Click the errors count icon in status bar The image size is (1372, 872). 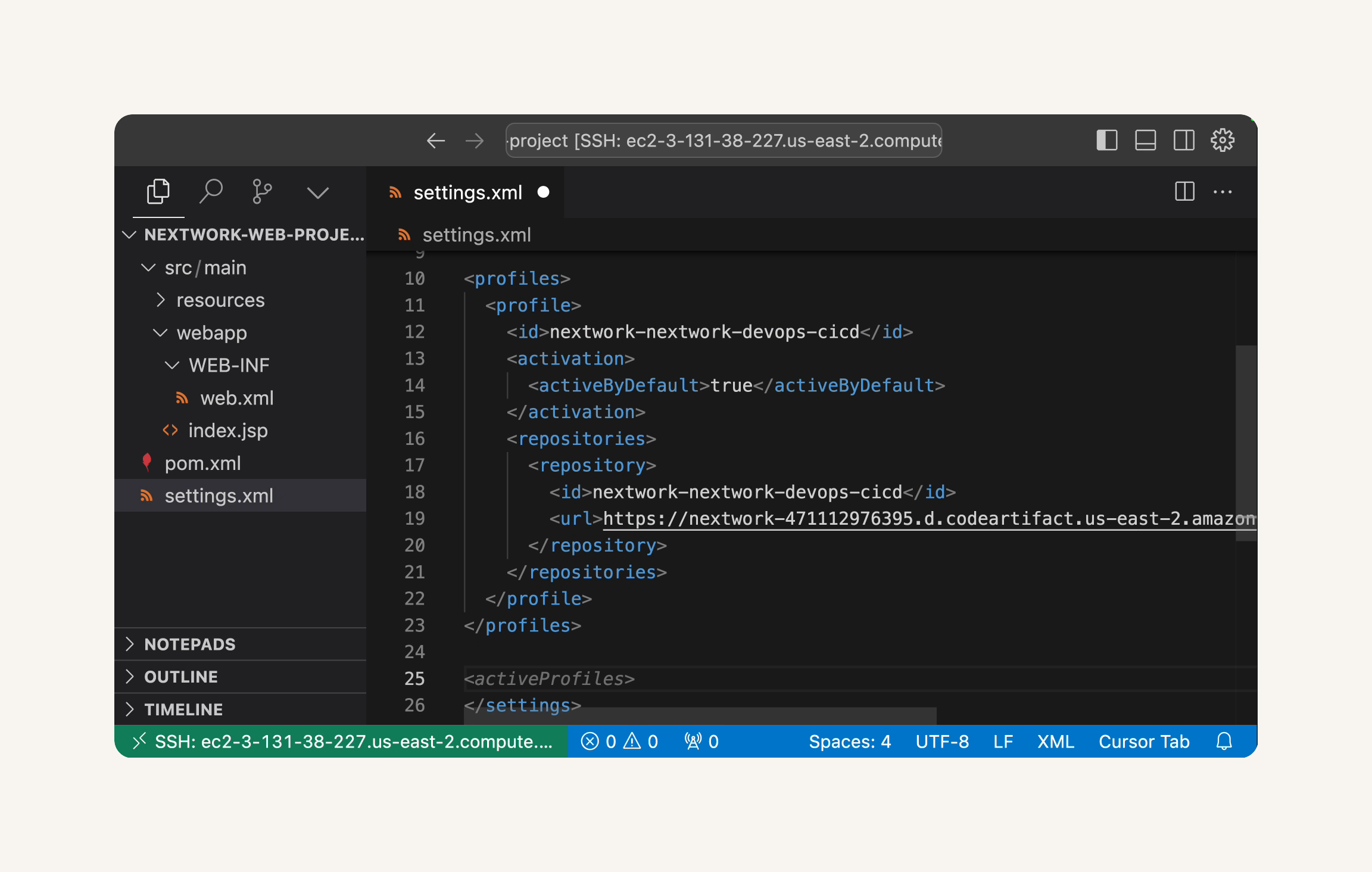click(x=590, y=742)
